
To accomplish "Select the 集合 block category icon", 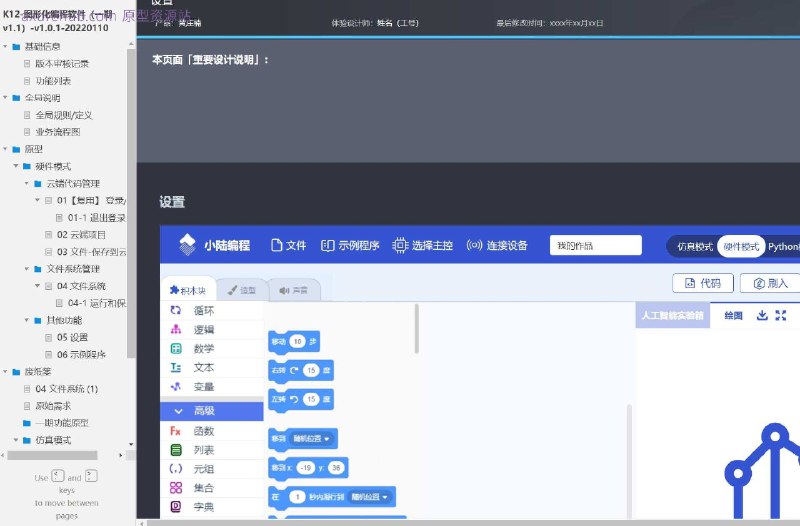I will pos(176,488).
